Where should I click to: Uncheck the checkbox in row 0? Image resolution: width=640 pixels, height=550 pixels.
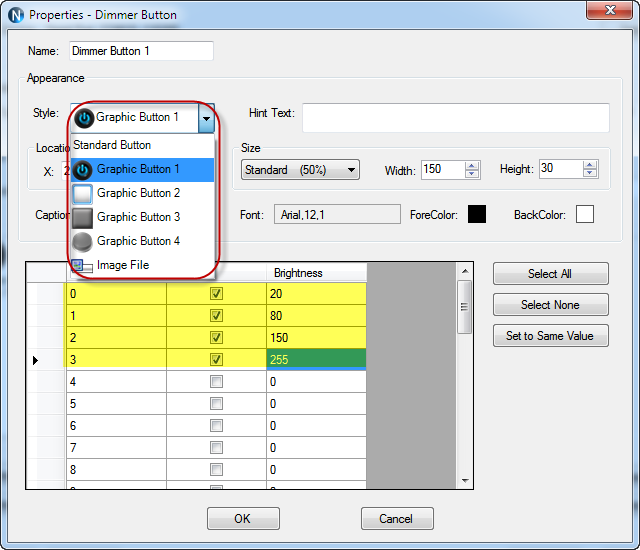(x=216, y=294)
